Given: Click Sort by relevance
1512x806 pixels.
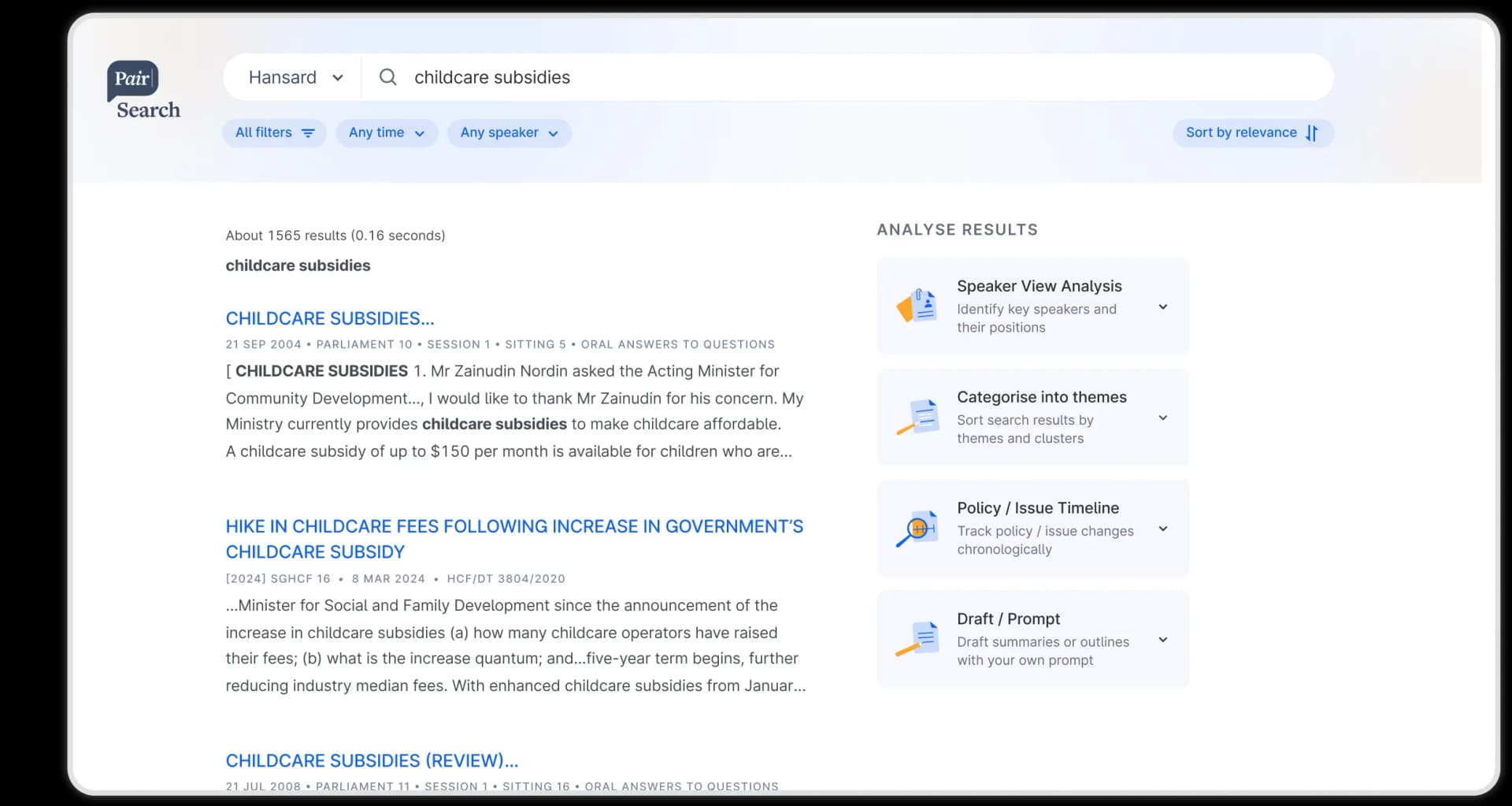Looking at the screenshot, I should pyautogui.click(x=1241, y=132).
